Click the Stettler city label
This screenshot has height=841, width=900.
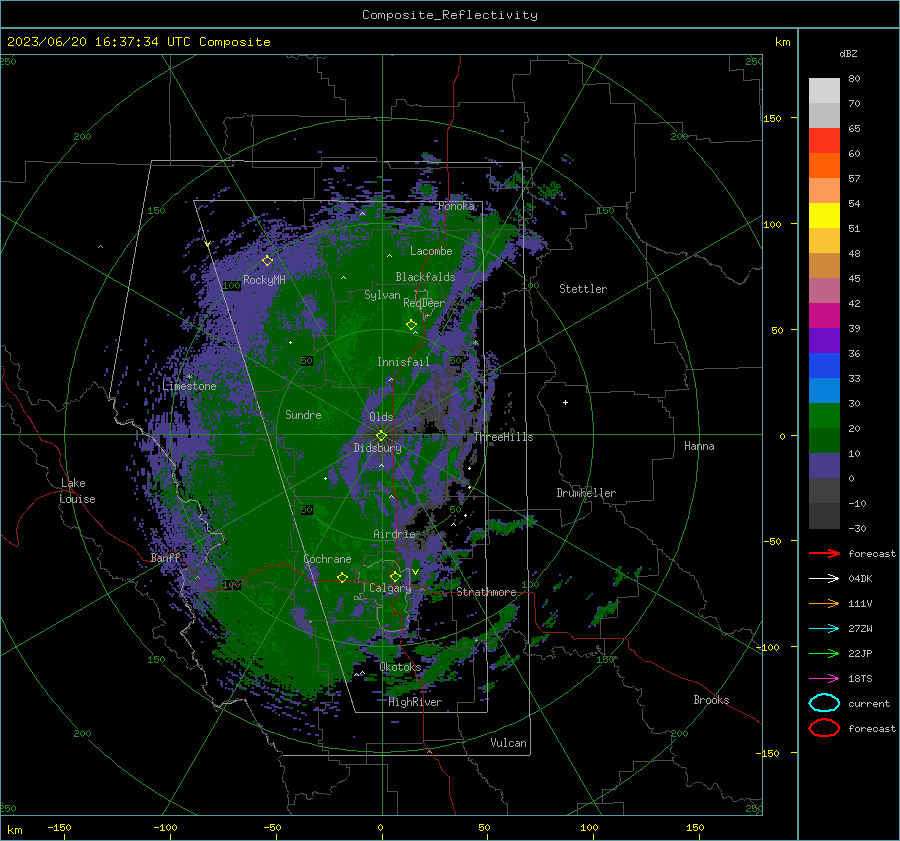pos(583,289)
